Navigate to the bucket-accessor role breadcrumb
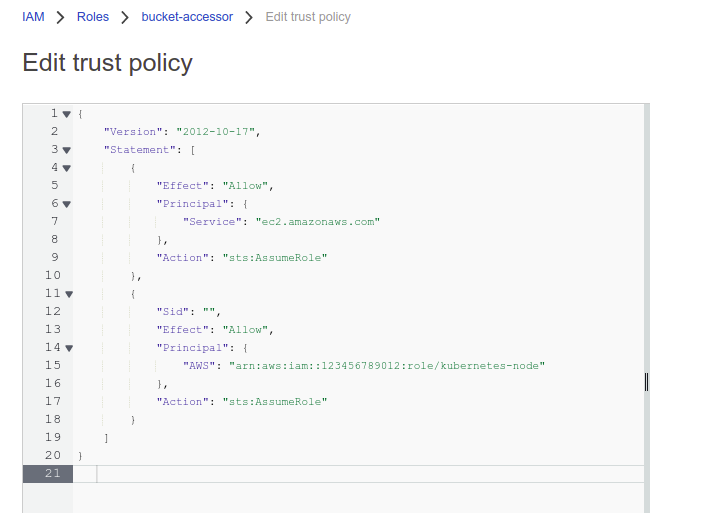Image resolution: width=706 pixels, height=513 pixels. (x=187, y=17)
